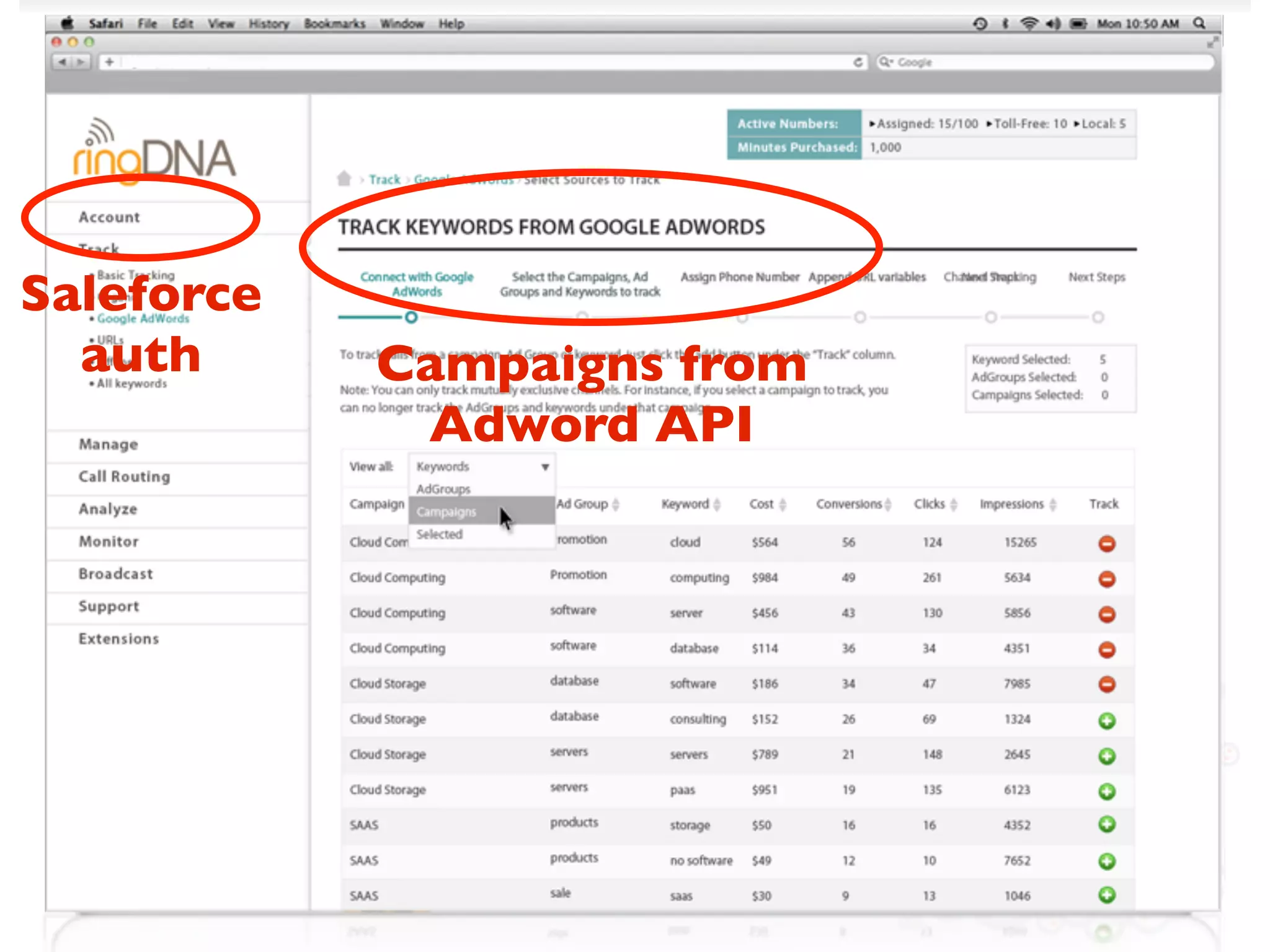
Task: Sort by Conversions column arrows
Action: 888,505
